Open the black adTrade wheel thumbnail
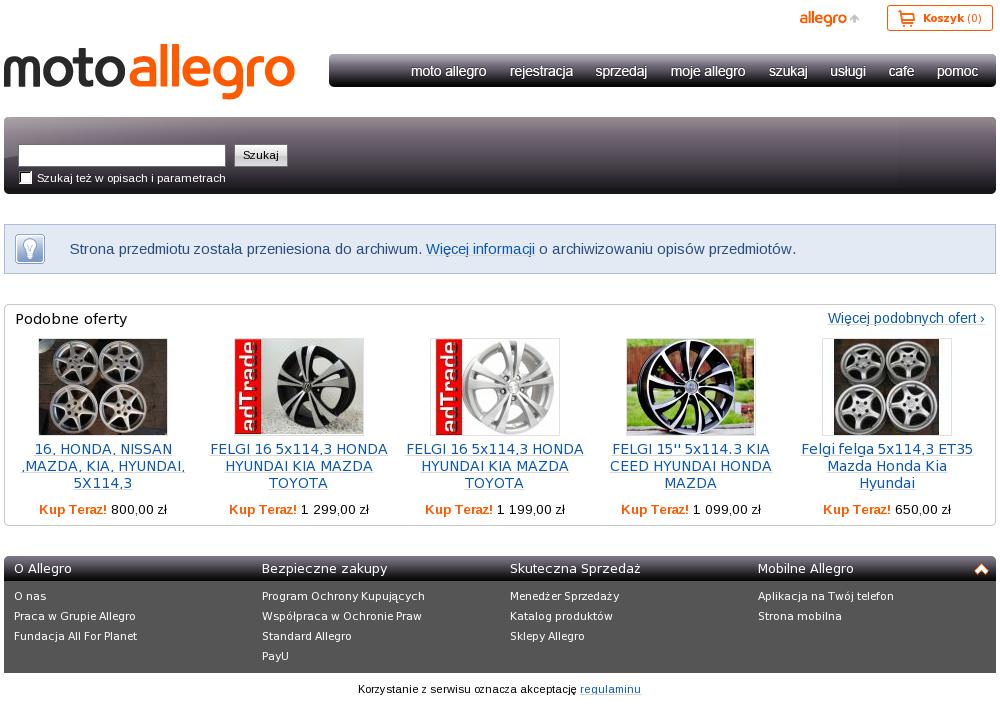The image size is (1000, 709). point(299,387)
